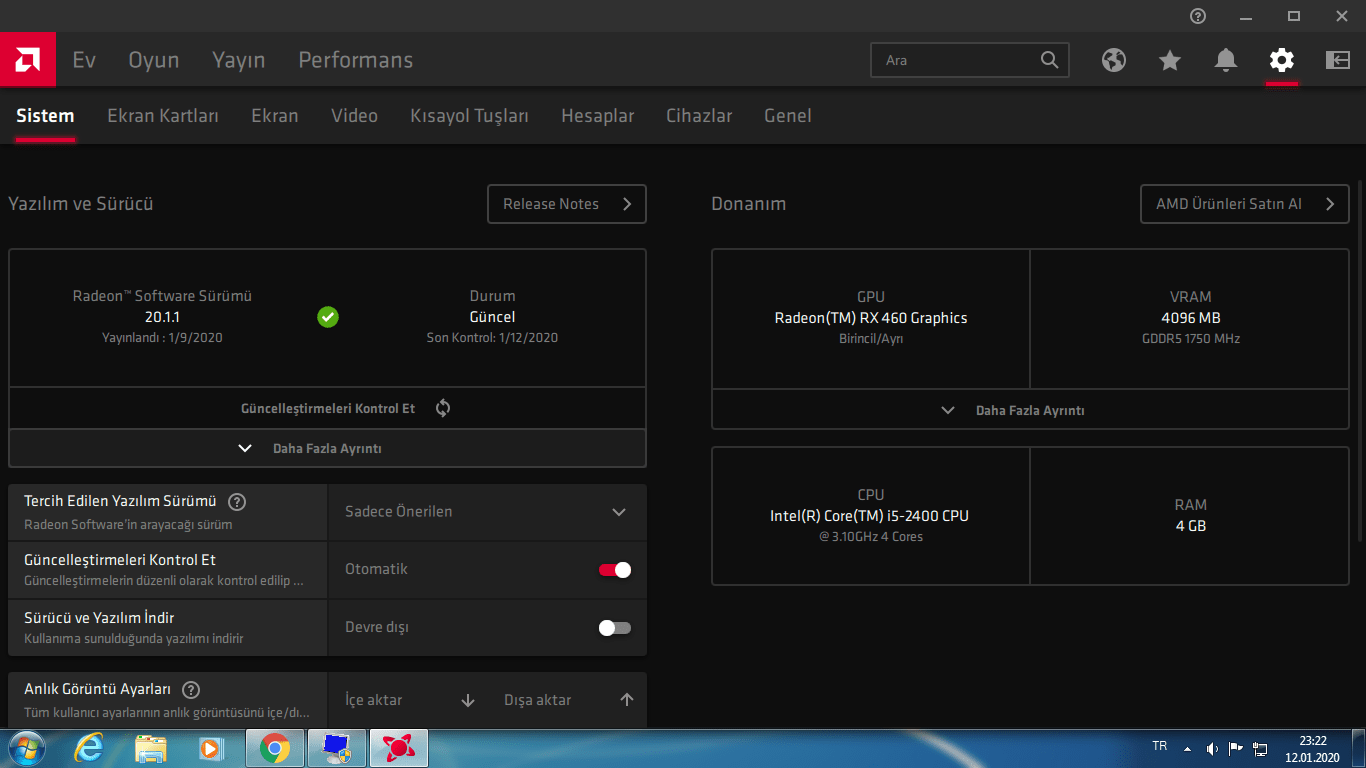Image resolution: width=1366 pixels, height=768 pixels.
Task: Click the AMD logo icon
Action: (x=27, y=60)
